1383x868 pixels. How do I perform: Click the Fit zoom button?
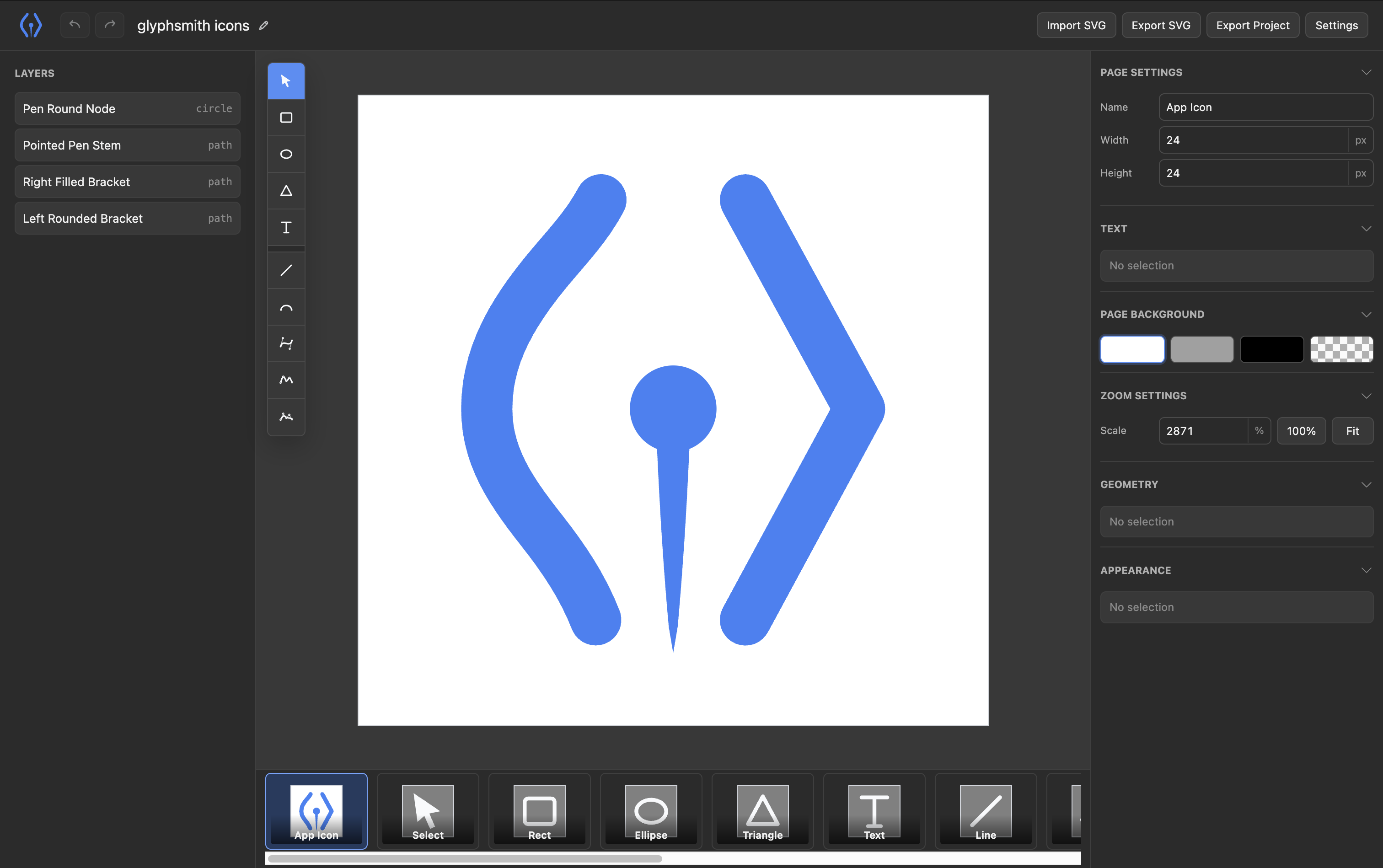pos(1352,430)
